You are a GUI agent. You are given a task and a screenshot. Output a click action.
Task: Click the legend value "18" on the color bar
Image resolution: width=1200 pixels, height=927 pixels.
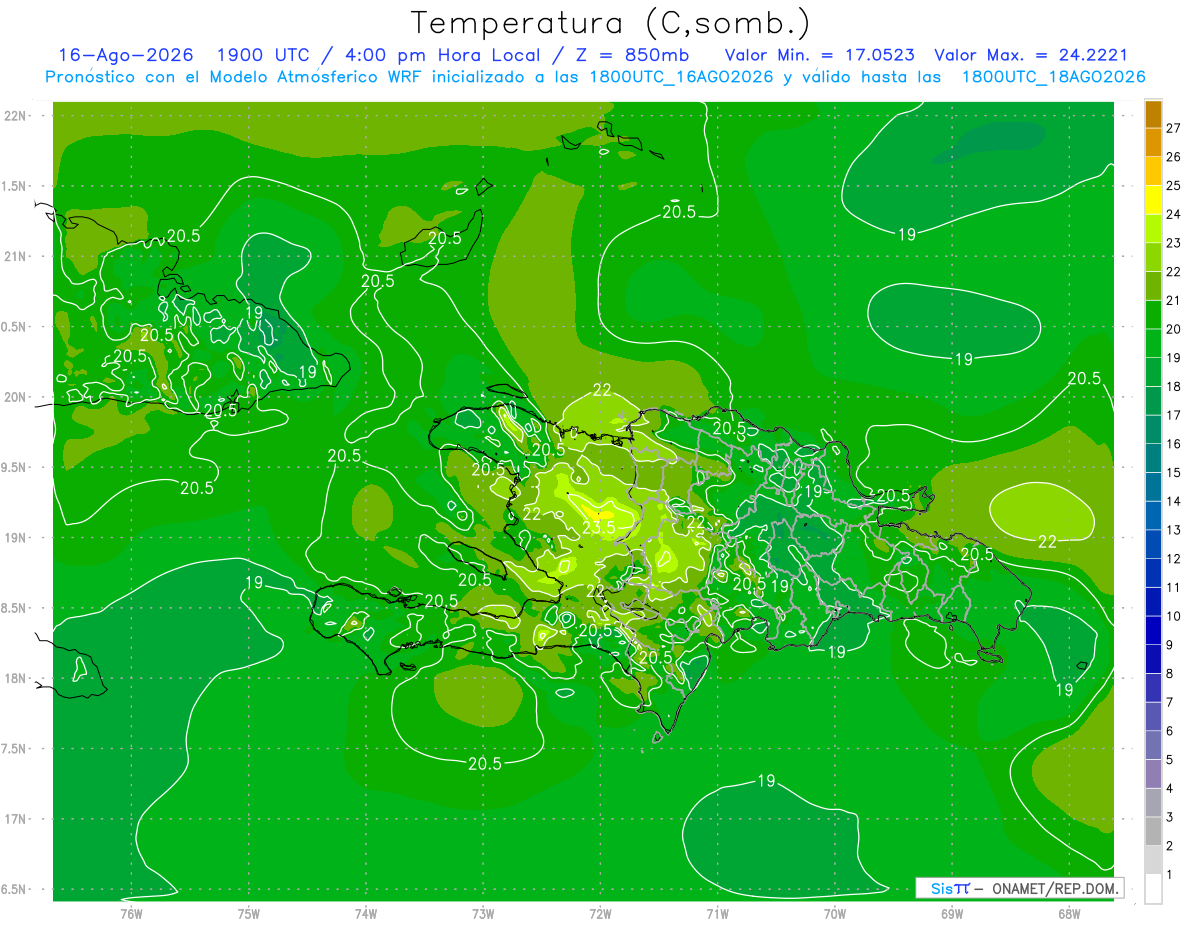click(x=1173, y=386)
